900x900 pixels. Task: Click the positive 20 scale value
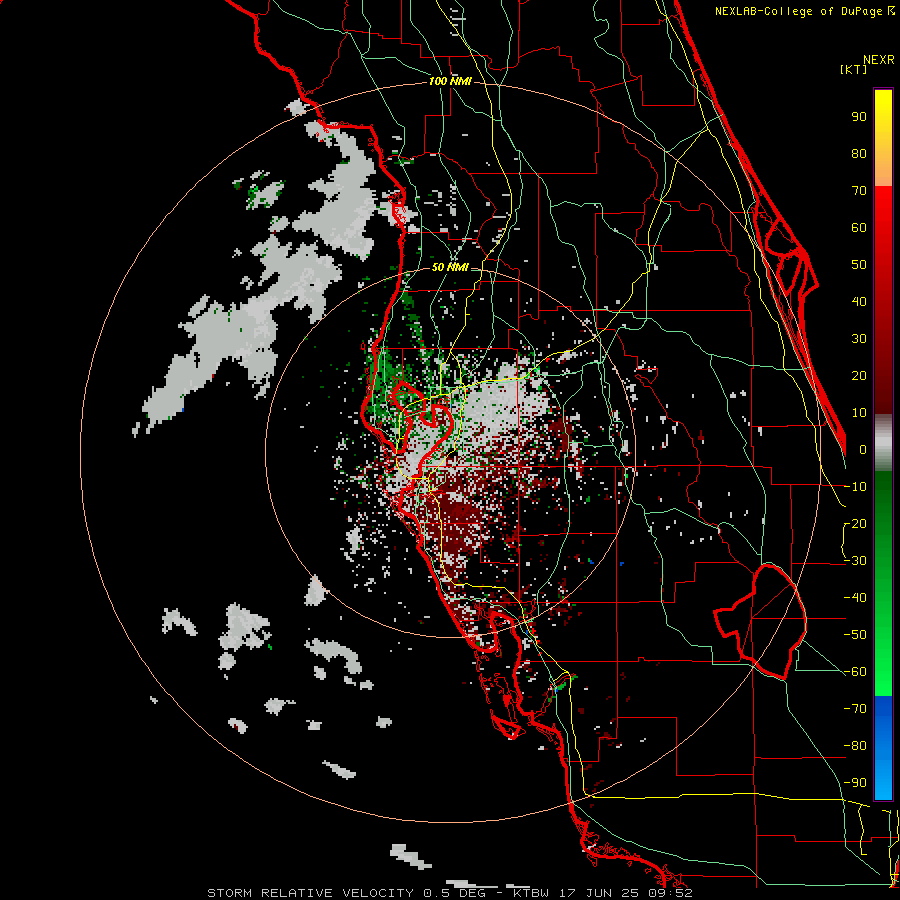click(859, 376)
